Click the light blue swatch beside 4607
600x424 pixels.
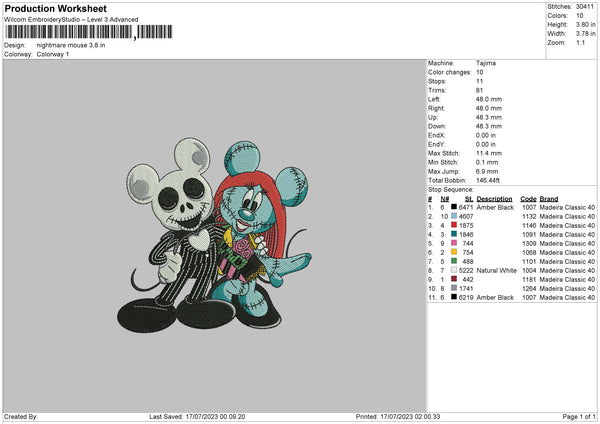point(454,216)
